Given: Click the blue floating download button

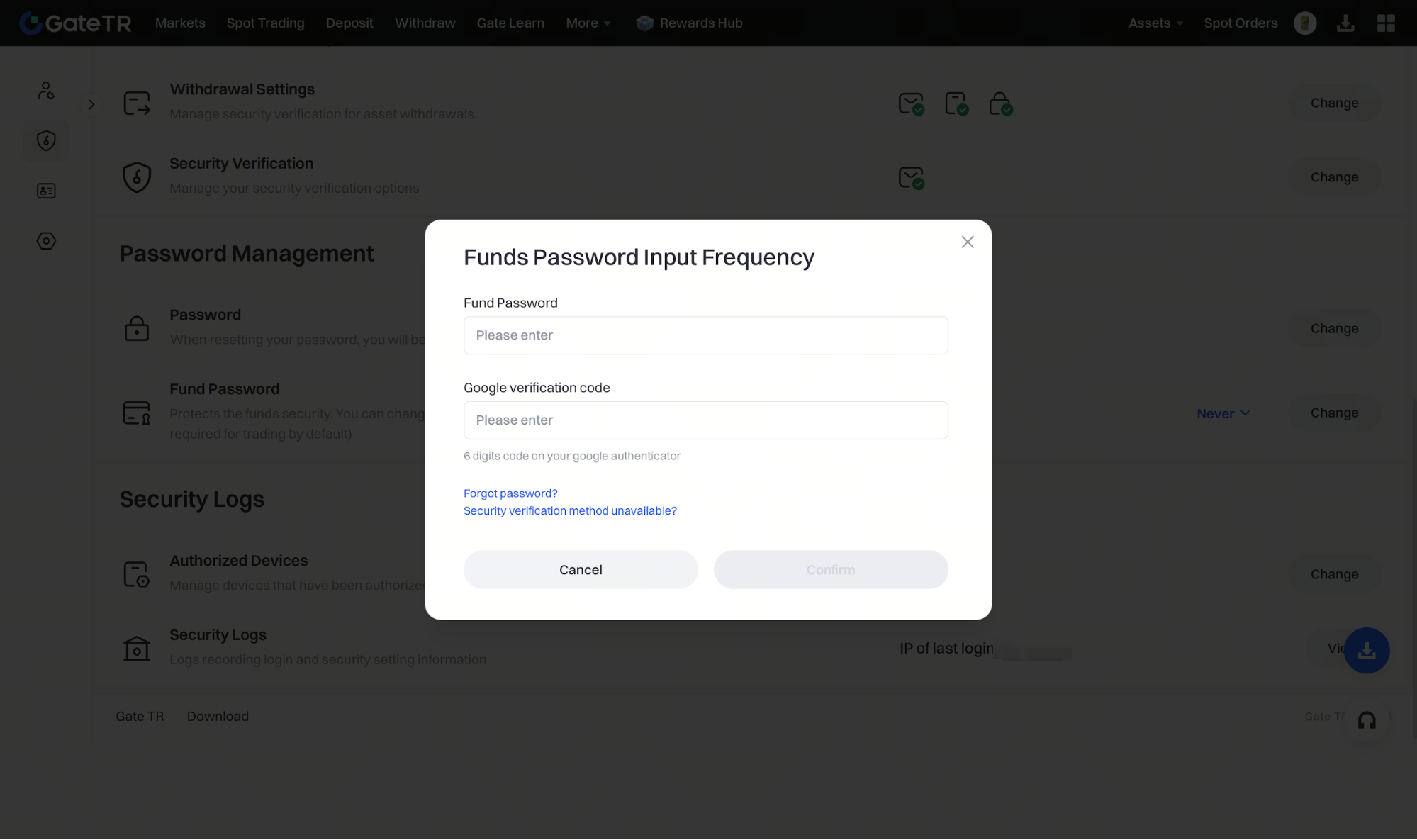Looking at the screenshot, I should tap(1366, 650).
